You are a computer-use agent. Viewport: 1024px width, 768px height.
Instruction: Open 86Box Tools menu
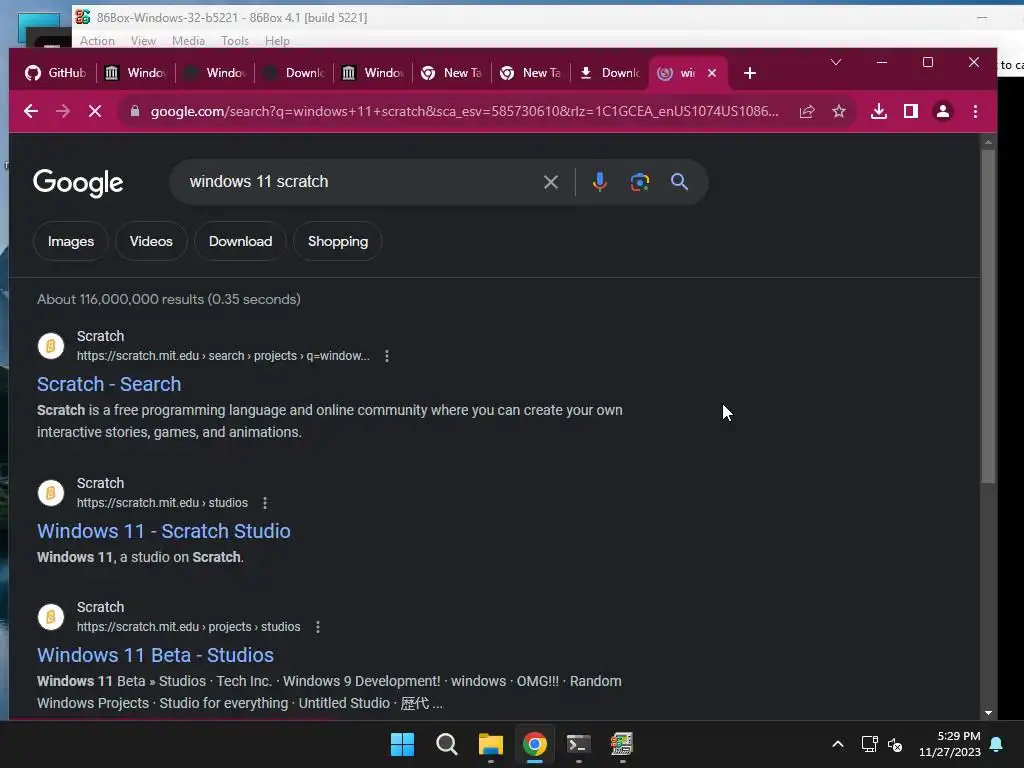pyautogui.click(x=235, y=40)
